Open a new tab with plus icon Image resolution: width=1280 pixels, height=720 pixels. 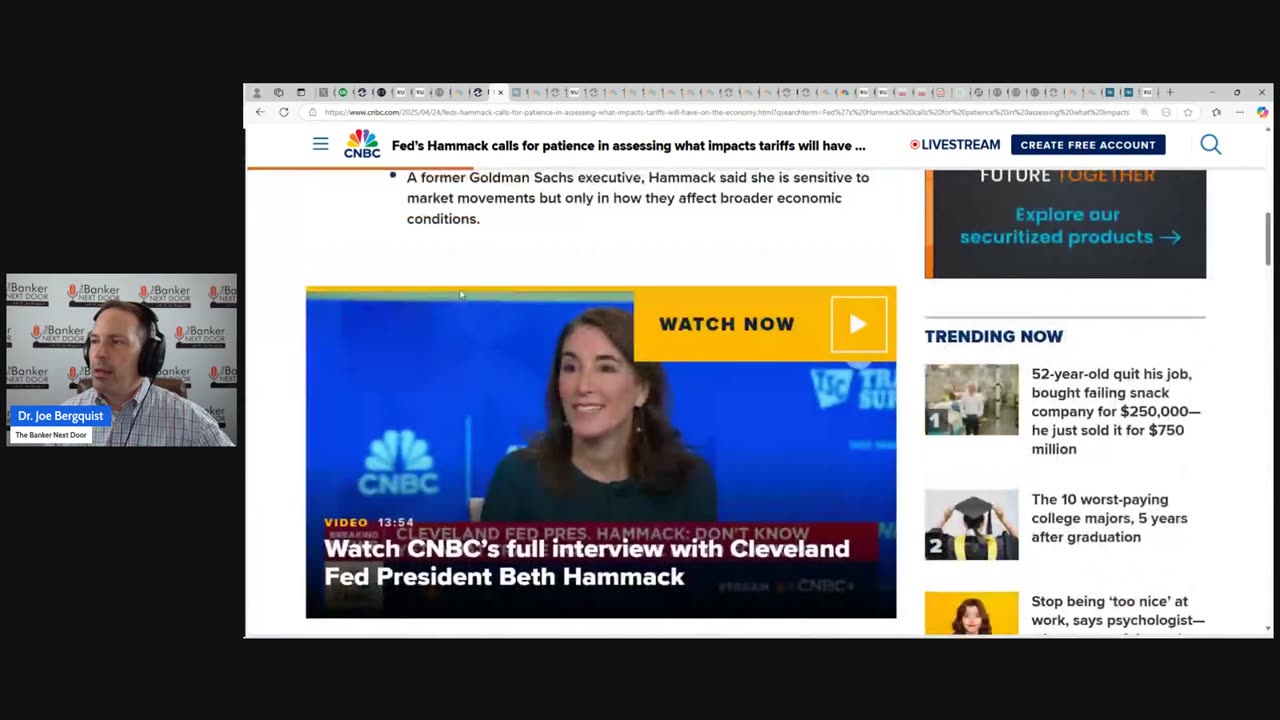coord(1170,92)
